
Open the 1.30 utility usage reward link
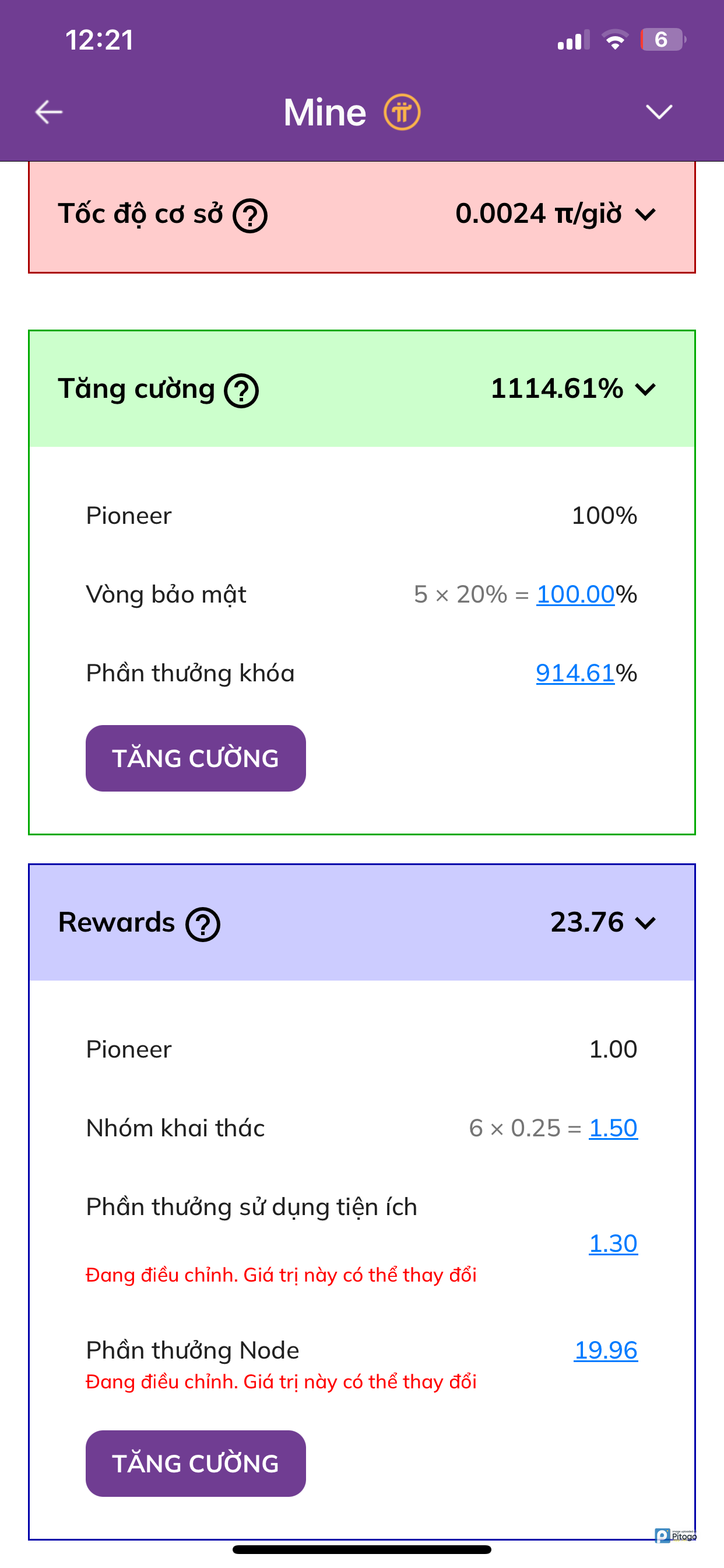[x=613, y=1244]
